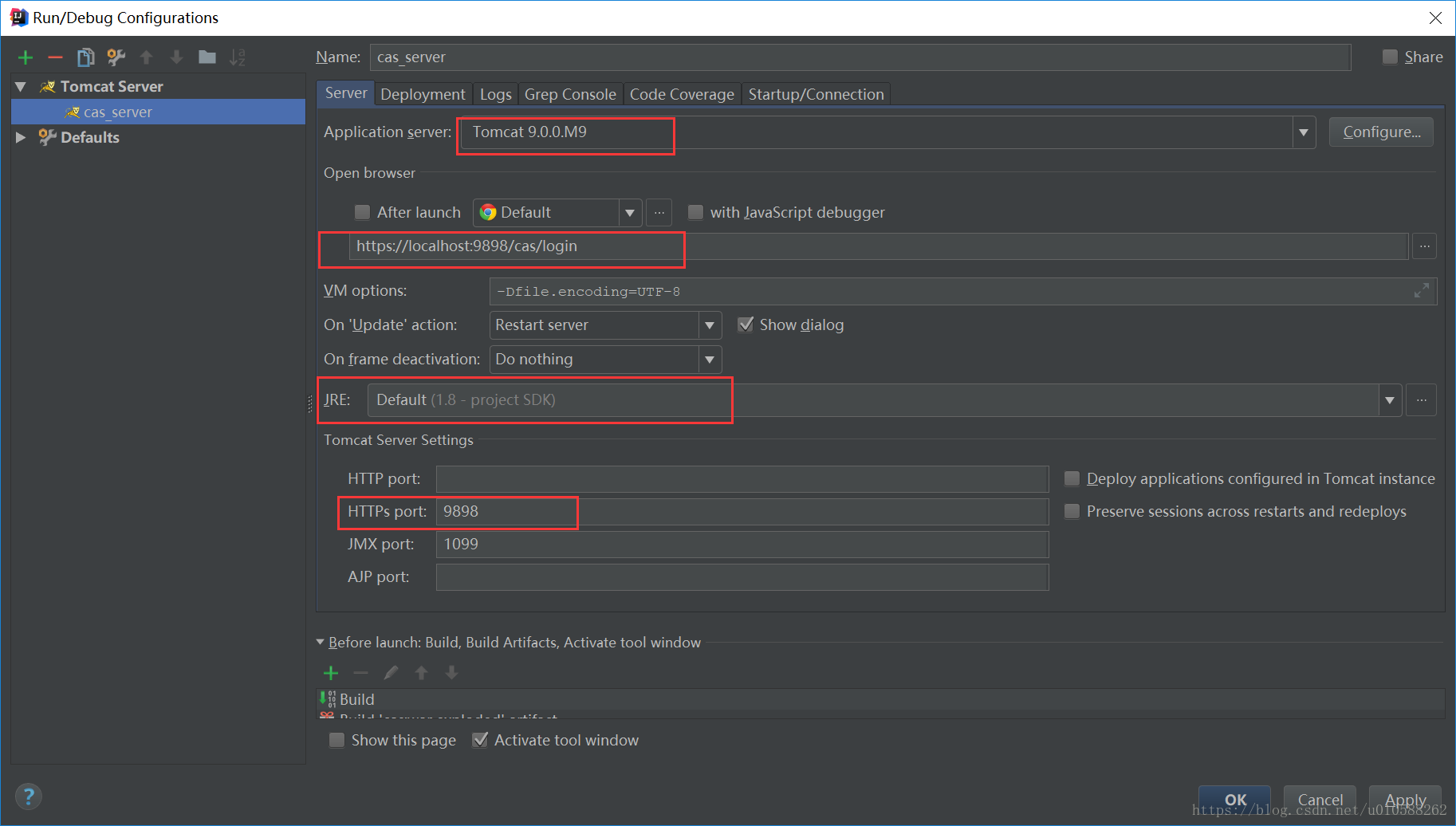This screenshot has height=826, width=1456.
Task: Open the JRE dropdown arrow
Action: 1389,400
